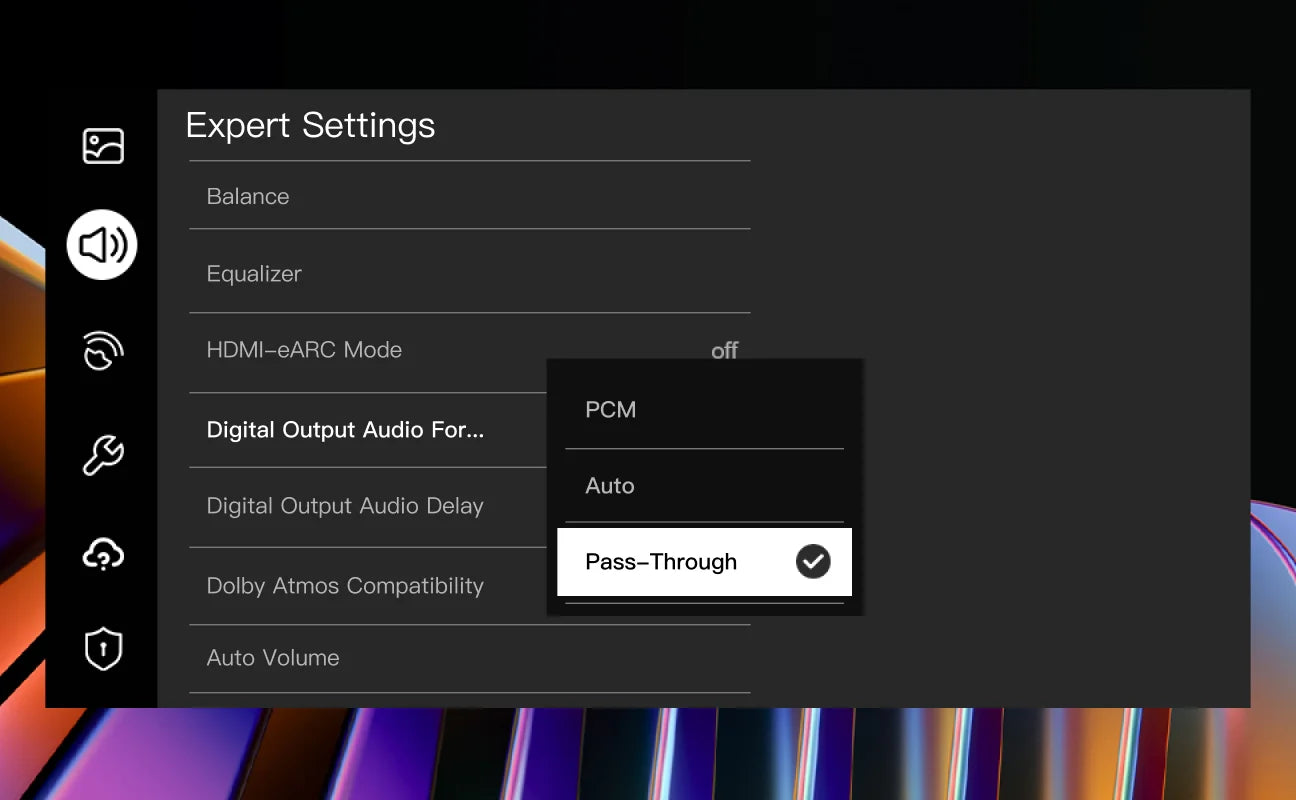This screenshot has width=1296, height=800.
Task: Open the General wrench icon
Action: pyautogui.click(x=102, y=455)
